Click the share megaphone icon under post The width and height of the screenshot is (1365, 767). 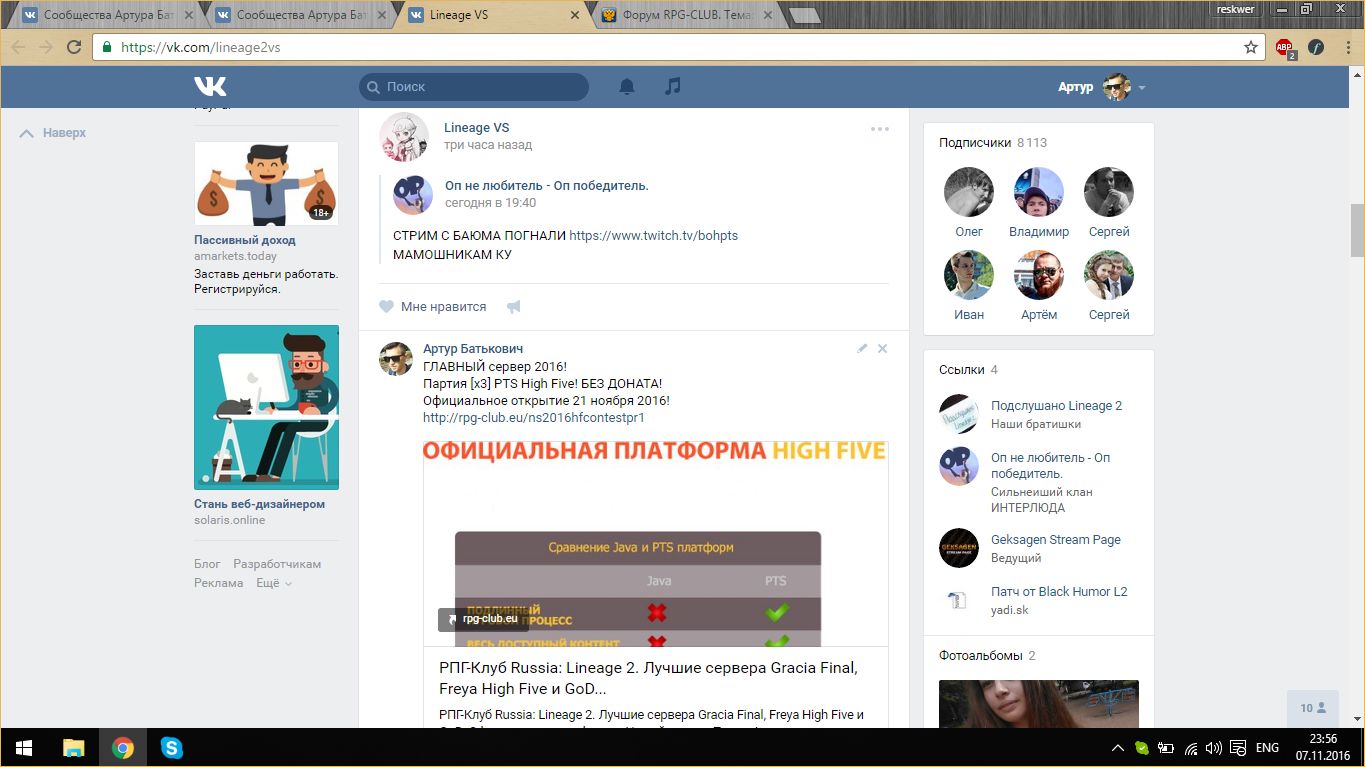point(514,307)
